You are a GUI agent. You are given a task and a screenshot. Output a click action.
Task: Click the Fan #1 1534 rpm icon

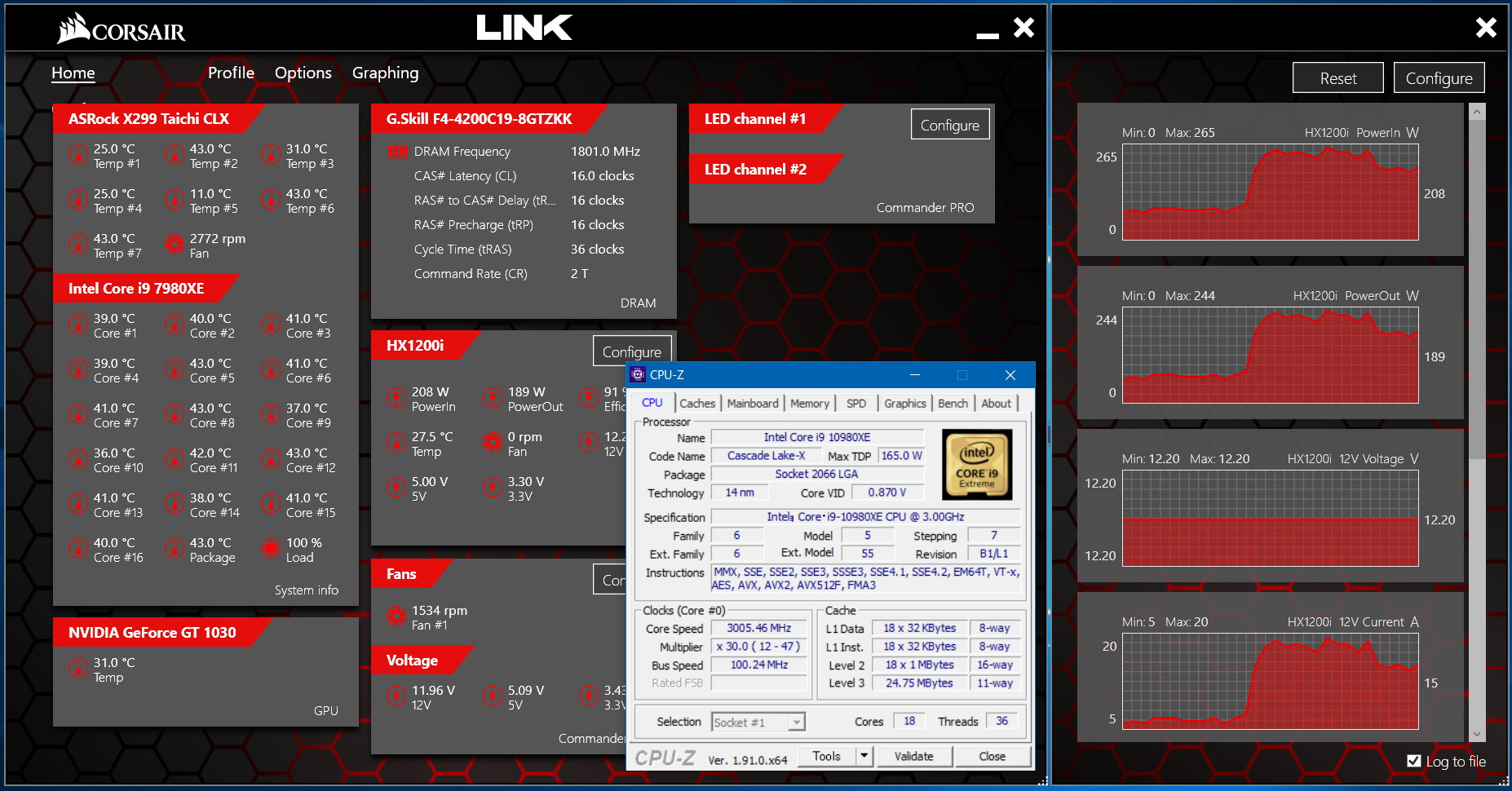pyautogui.click(x=396, y=616)
